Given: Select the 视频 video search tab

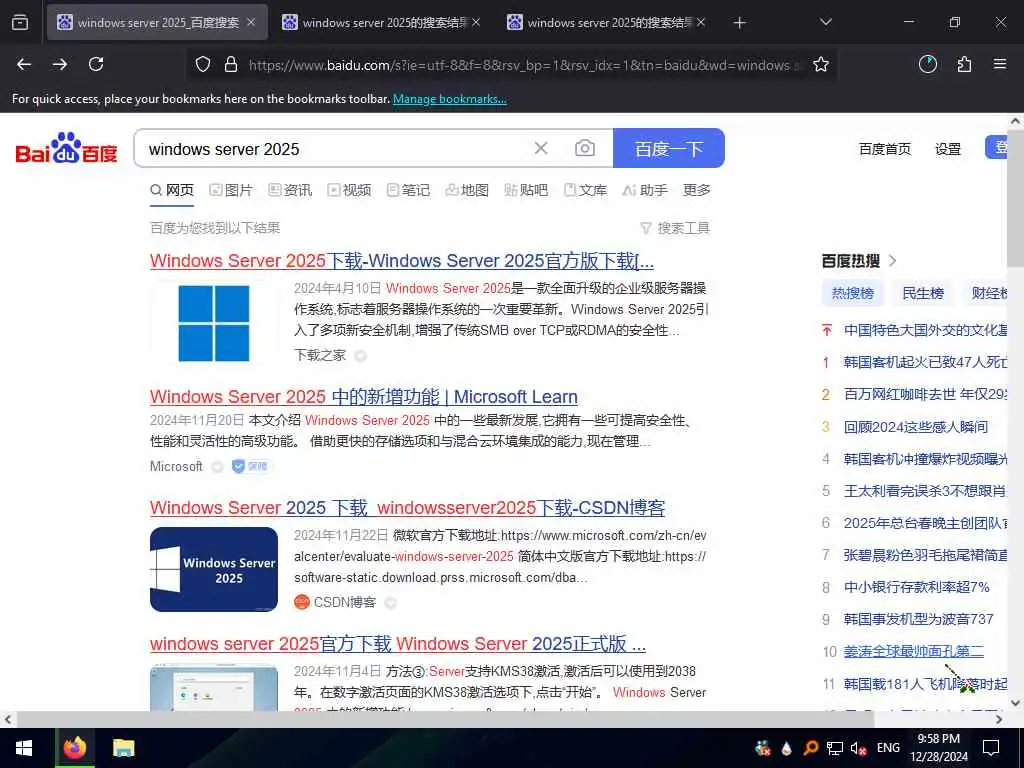Looking at the screenshot, I should [x=349, y=190].
